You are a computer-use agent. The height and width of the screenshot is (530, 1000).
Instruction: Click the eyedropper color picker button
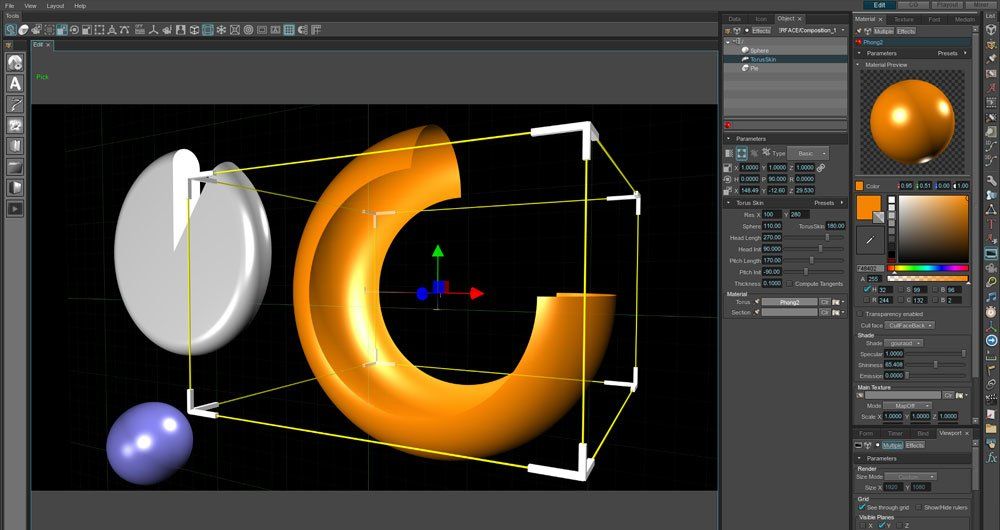click(870, 241)
